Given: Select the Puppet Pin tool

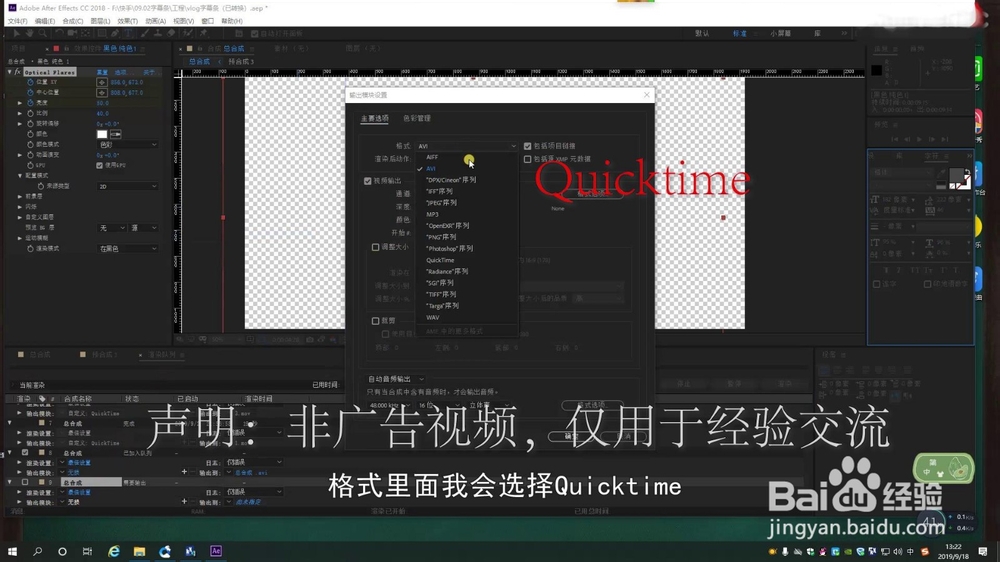Looking at the screenshot, I should tap(203, 33).
